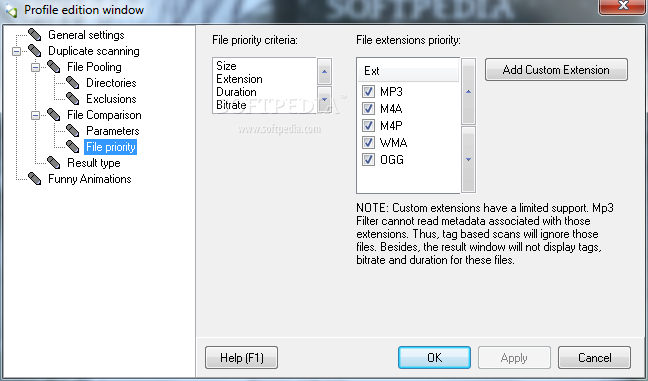
Task: Select Size in priority criteria list
Action: click(226, 66)
